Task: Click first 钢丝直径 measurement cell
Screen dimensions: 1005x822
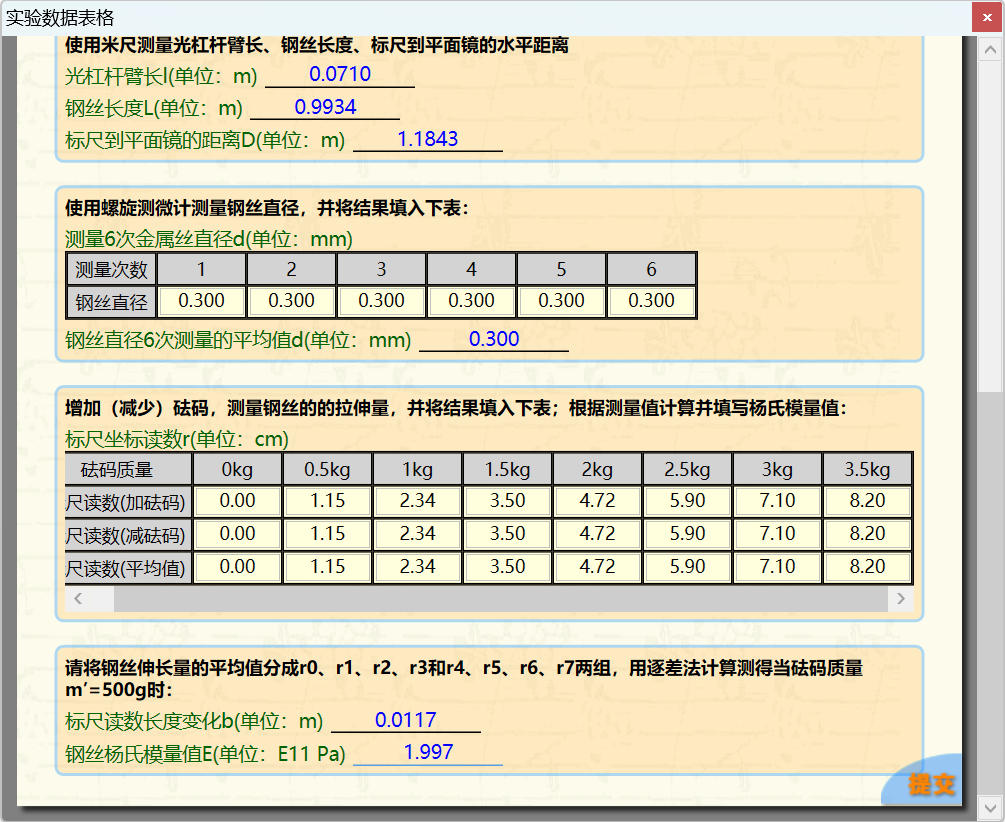Action: pos(202,301)
